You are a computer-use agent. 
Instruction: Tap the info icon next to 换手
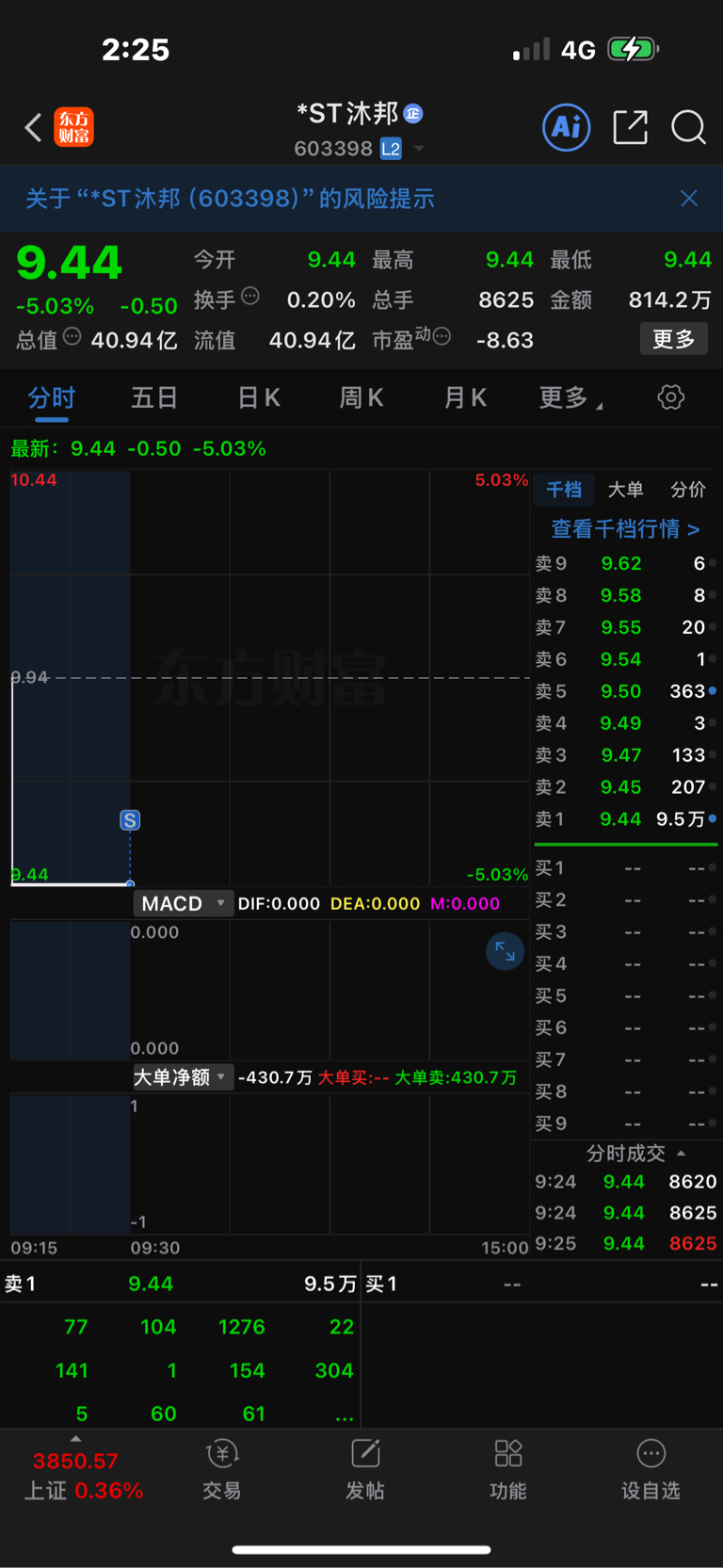pyautogui.click(x=250, y=296)
